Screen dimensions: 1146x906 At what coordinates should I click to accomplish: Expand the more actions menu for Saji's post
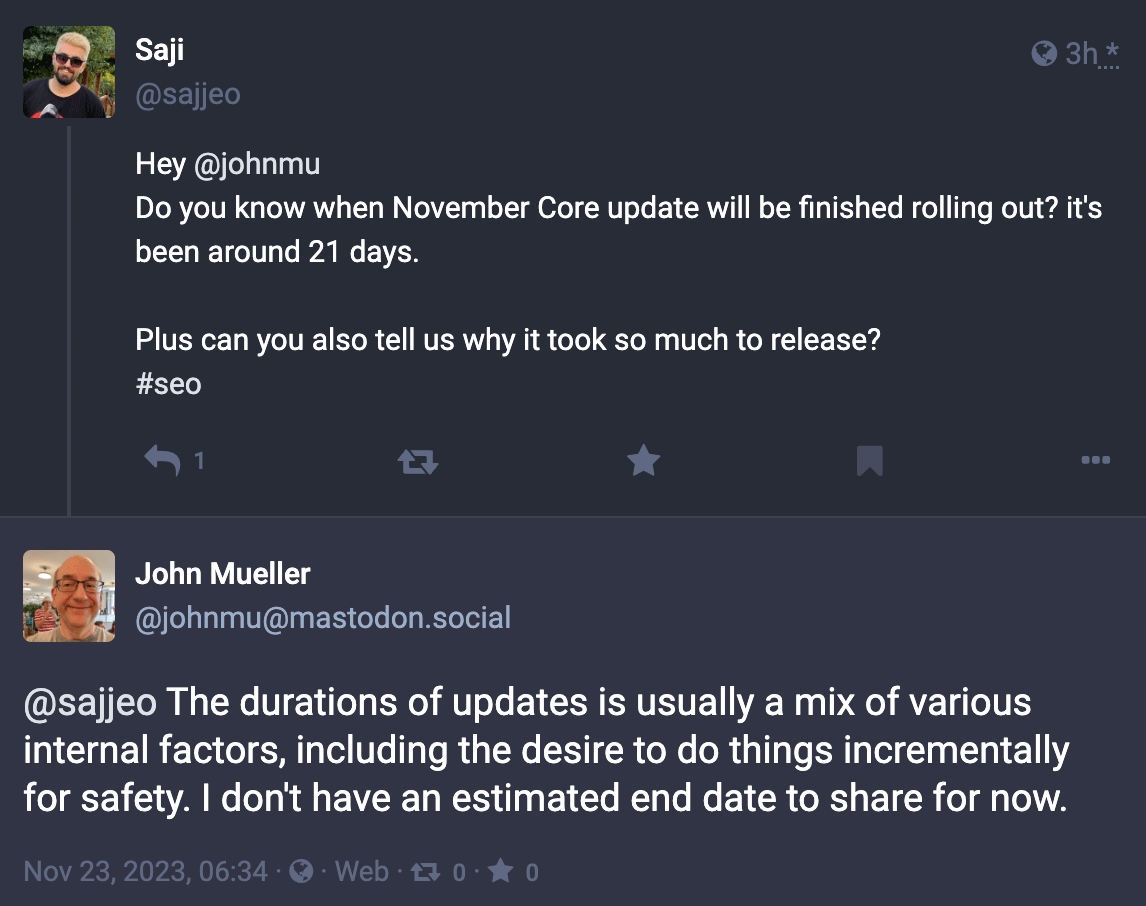click(1095, 460)
